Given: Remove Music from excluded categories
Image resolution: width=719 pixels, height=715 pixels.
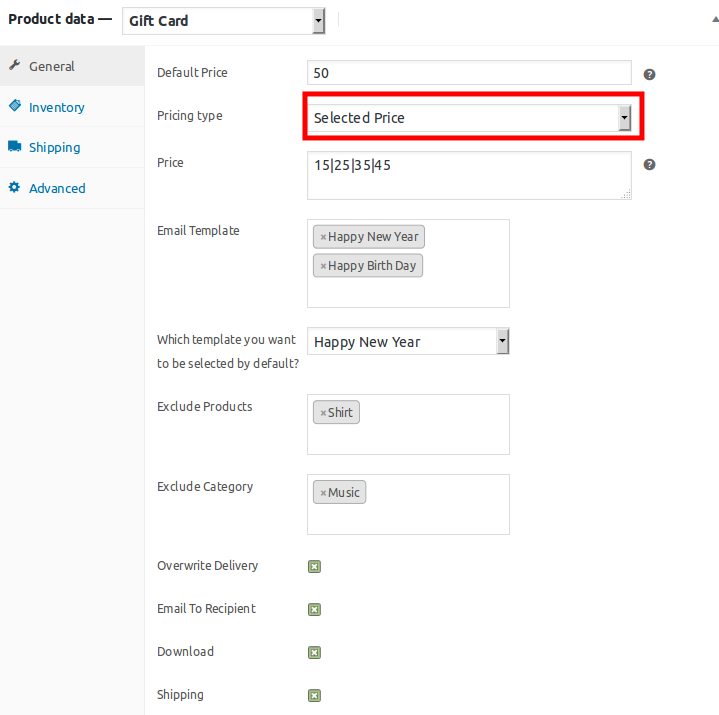Looking at the screenshot, I should point(323,493).
